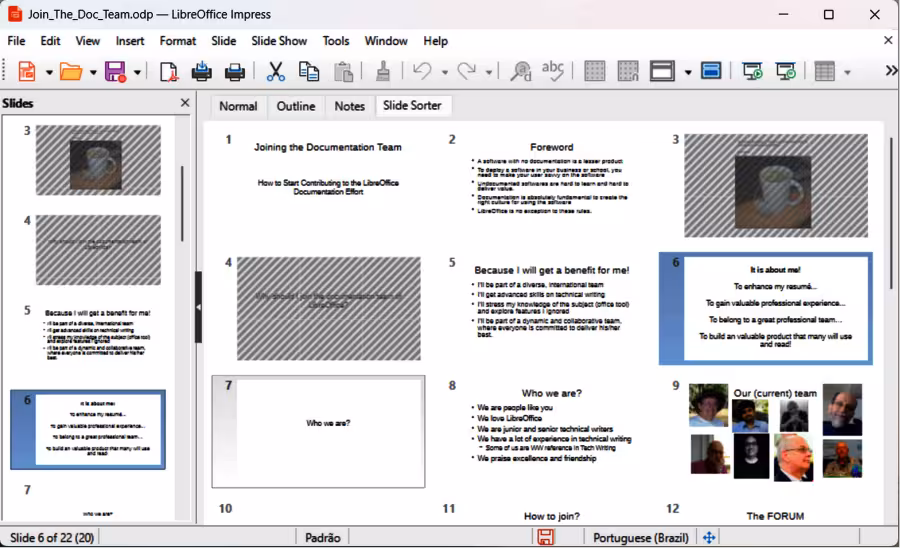Switch to the Outline view tab
Viewport: 900px width, 548px height.
tap(296, 106)
